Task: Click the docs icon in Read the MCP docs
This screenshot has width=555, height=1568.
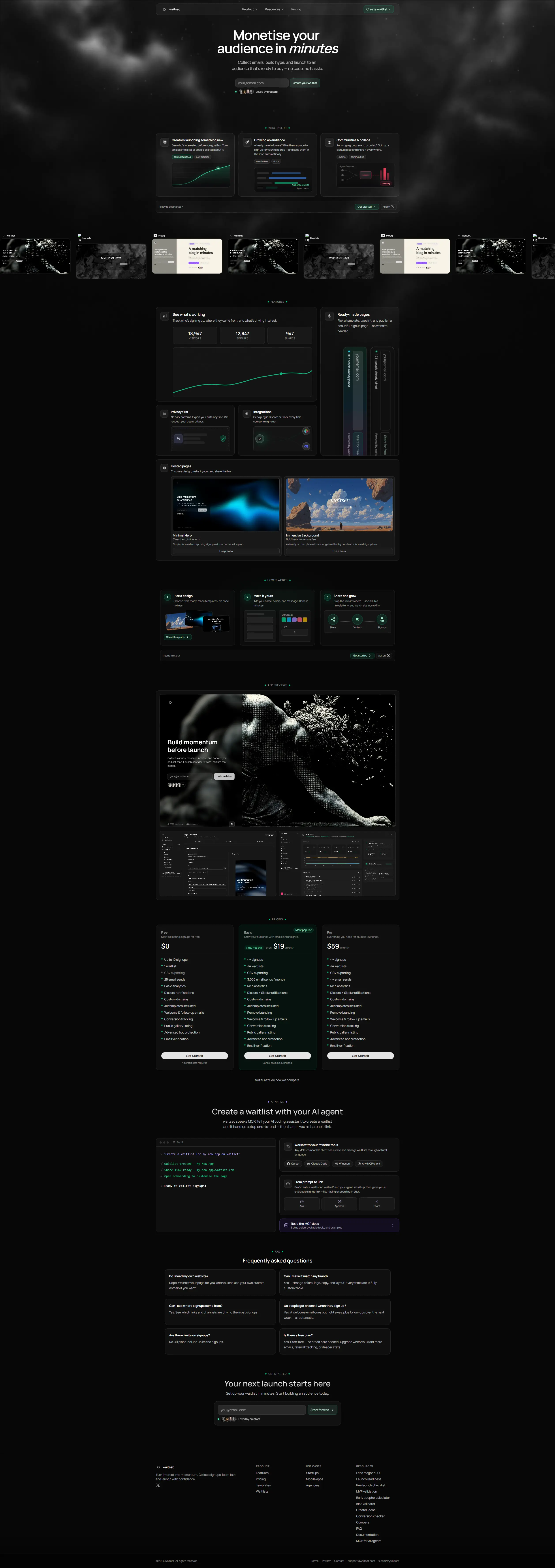Action: point(286,1225)
